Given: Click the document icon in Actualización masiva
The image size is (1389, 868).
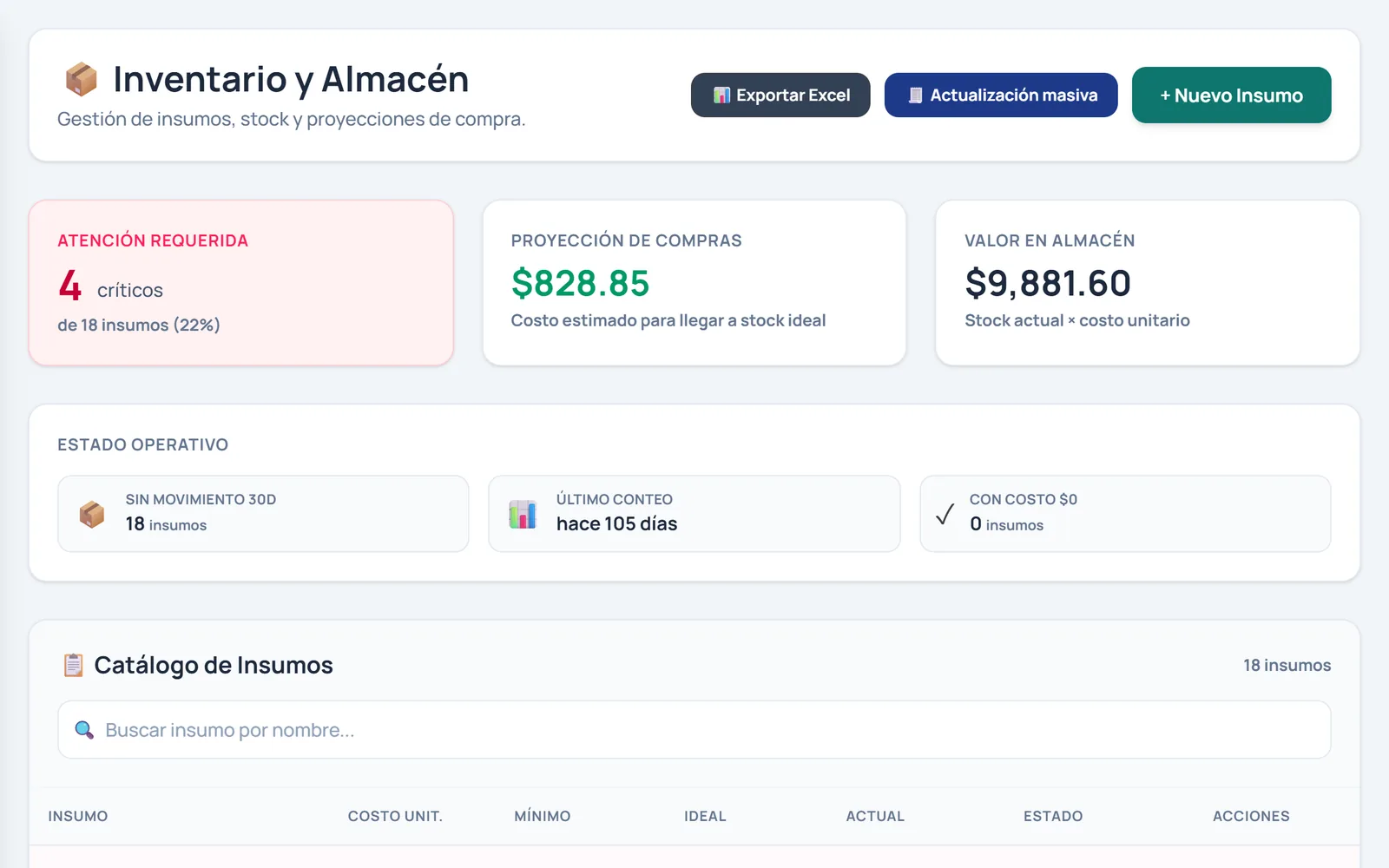Looking at the screenshot, I should click(915, 95).
